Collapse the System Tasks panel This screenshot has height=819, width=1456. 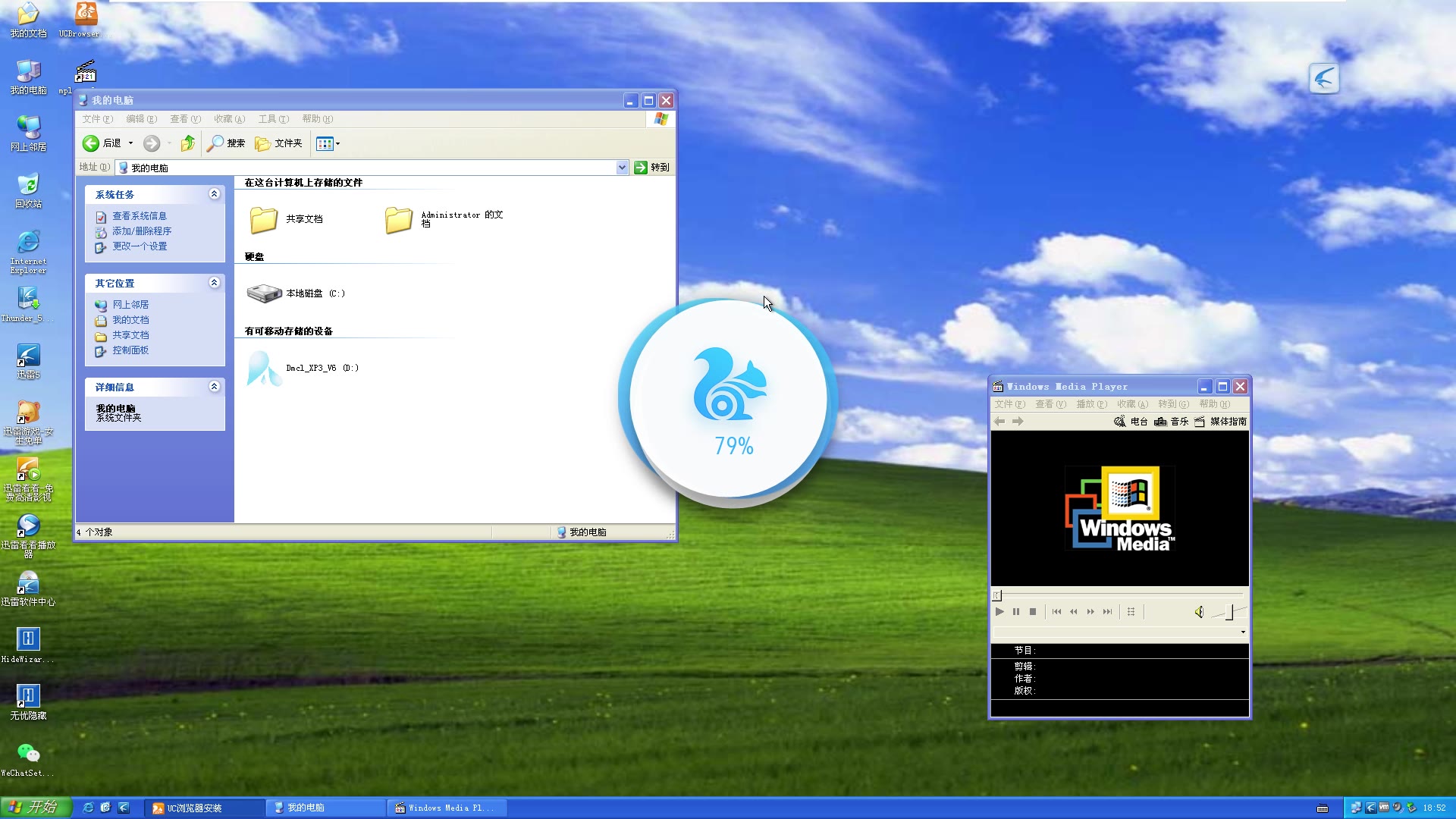pyautogui.click(x=214, y=194)
